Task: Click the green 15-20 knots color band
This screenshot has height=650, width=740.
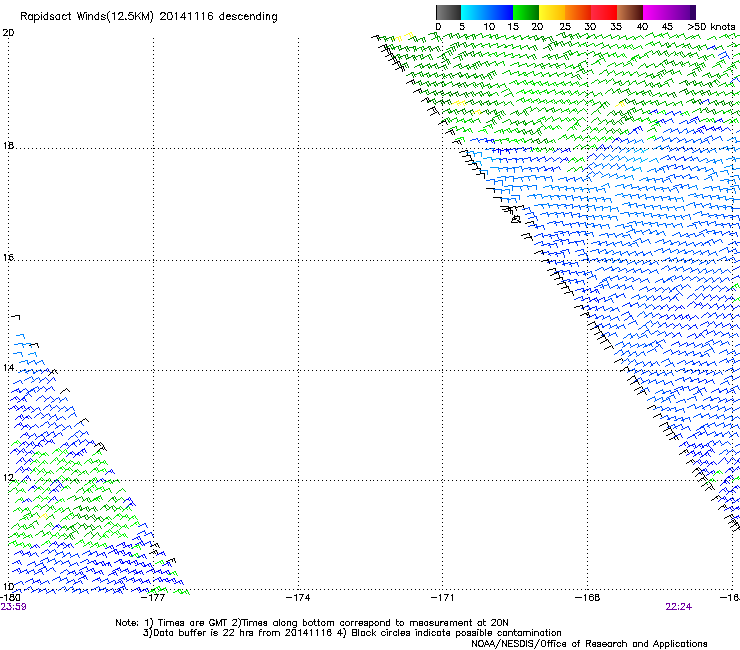Action: tap(526, 12)
